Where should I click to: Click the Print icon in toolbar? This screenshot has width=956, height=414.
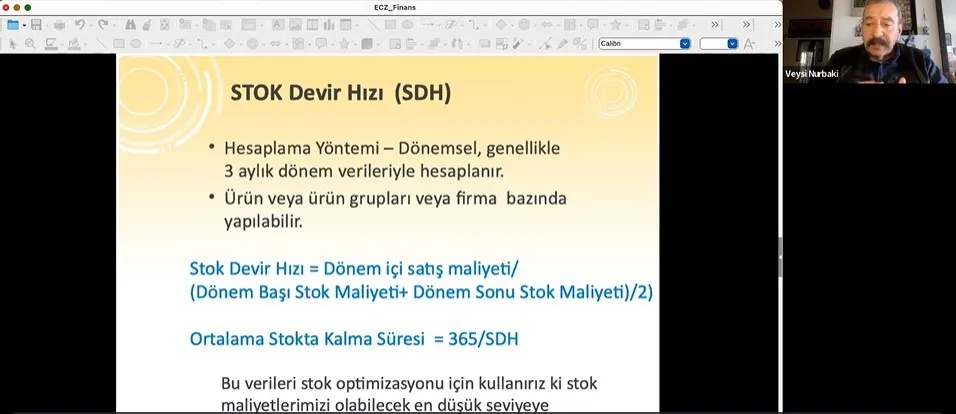point(57,24)
